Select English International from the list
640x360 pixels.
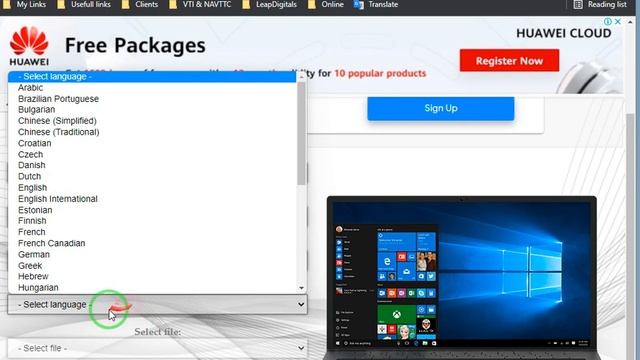point(152,199)
